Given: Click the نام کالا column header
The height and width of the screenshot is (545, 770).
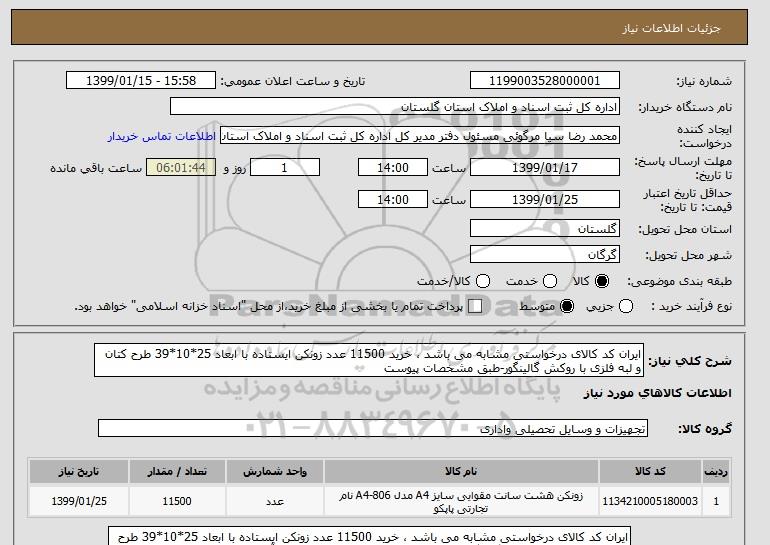Looking at the screenshot, I should pyautogui.click(x=461, y=471).
